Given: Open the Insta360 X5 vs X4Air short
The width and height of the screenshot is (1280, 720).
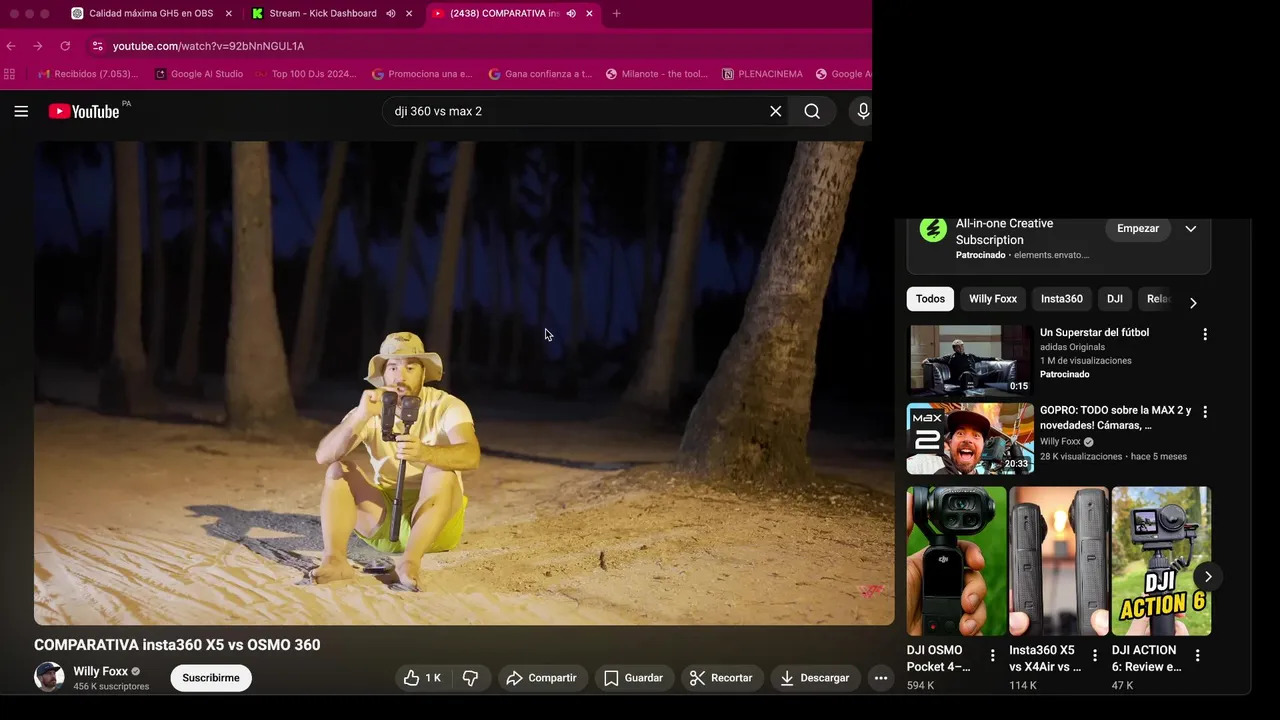Looking at the screenshot, I should 1058,561.
